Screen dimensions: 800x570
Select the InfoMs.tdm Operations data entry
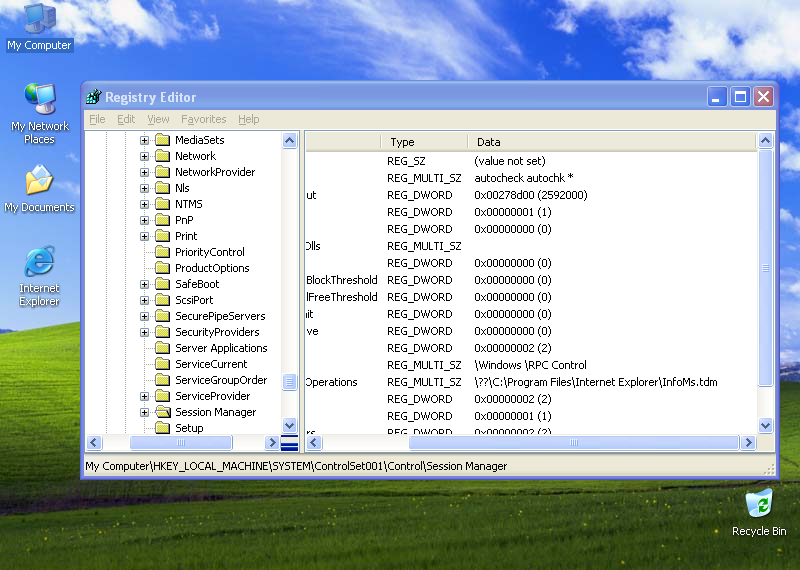point(595,382)
